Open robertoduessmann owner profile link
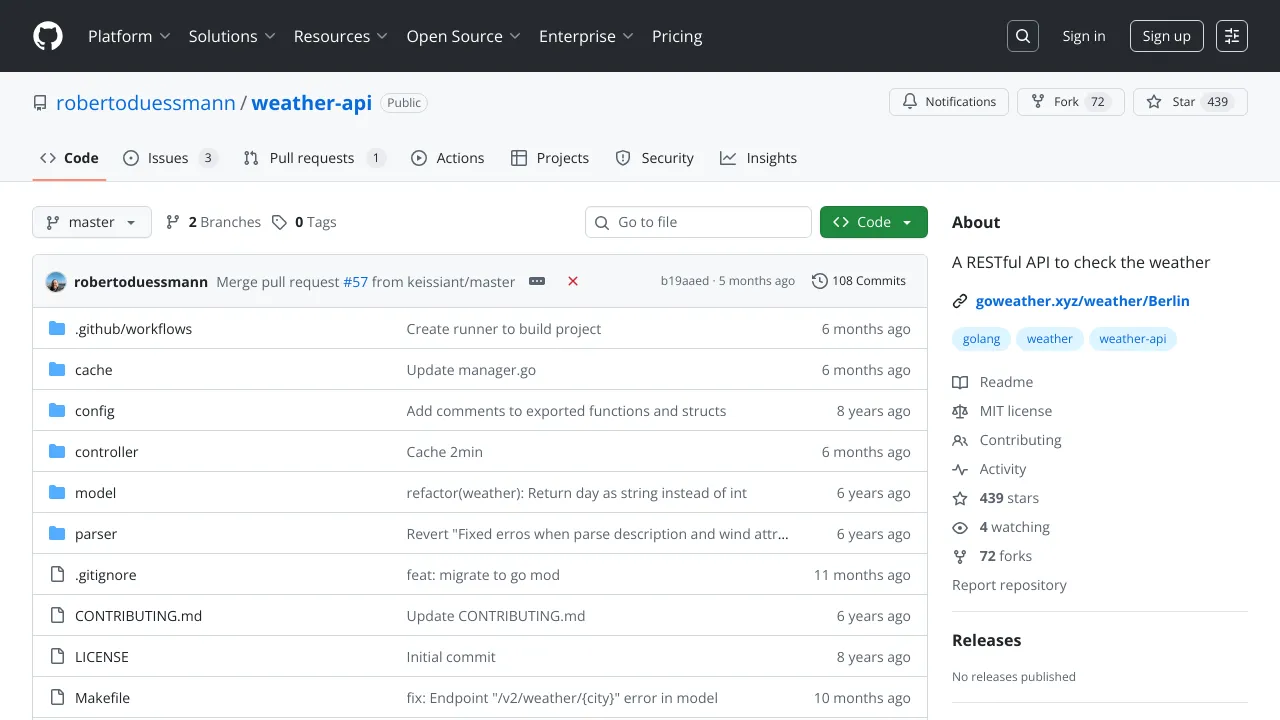The height and width of the screenshot is (720, 1280). 146,103
